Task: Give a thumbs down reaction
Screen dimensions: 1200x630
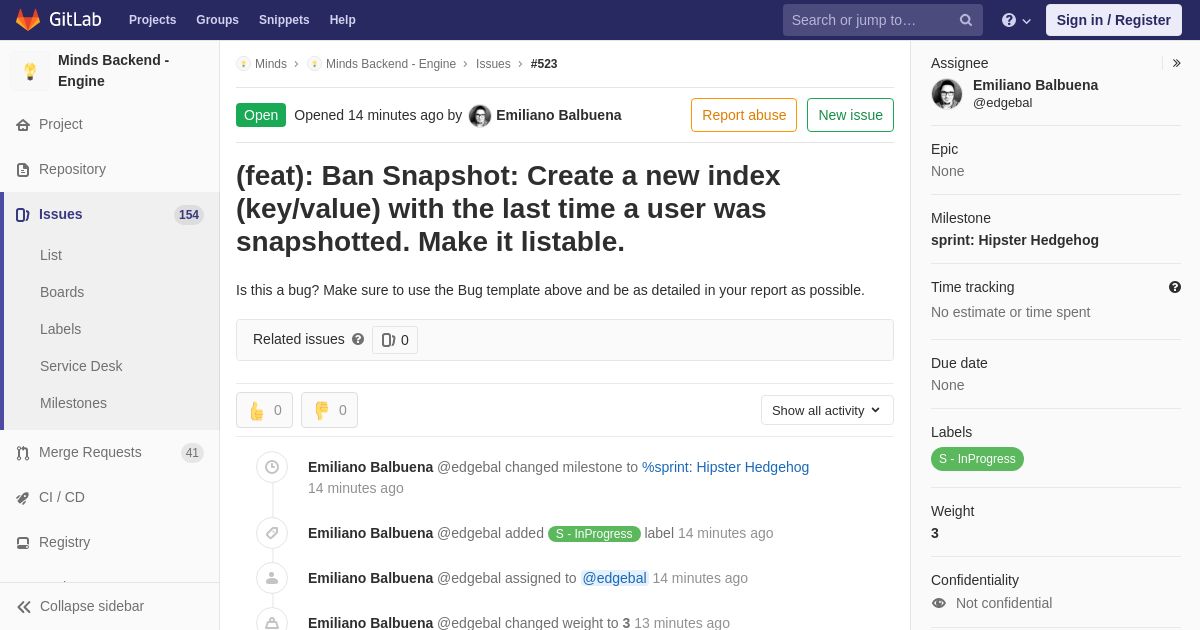Action: click(329, 410)
